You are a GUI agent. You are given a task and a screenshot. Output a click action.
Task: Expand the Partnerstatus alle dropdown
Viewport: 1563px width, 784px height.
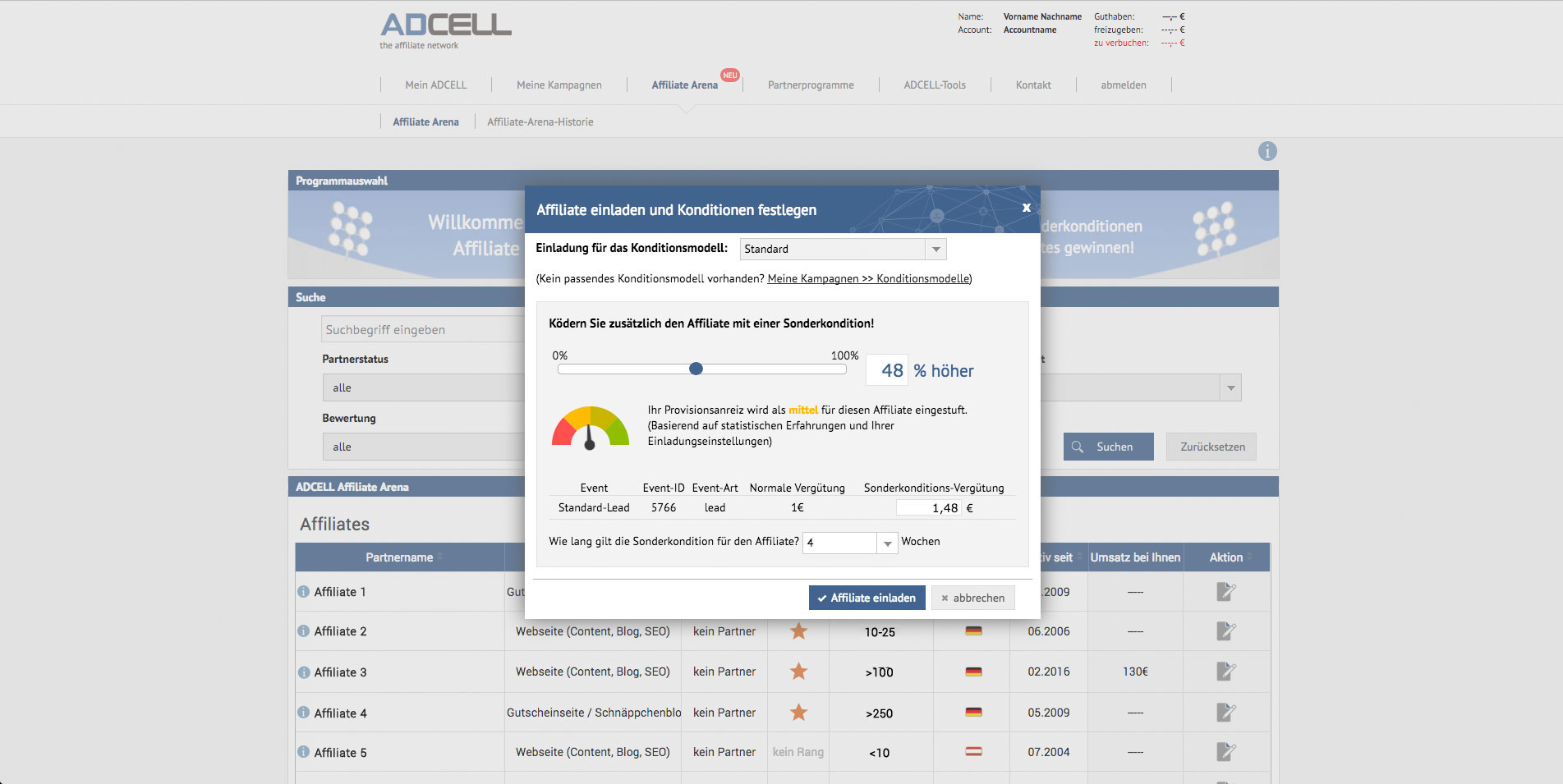click(x=423, y=387)
